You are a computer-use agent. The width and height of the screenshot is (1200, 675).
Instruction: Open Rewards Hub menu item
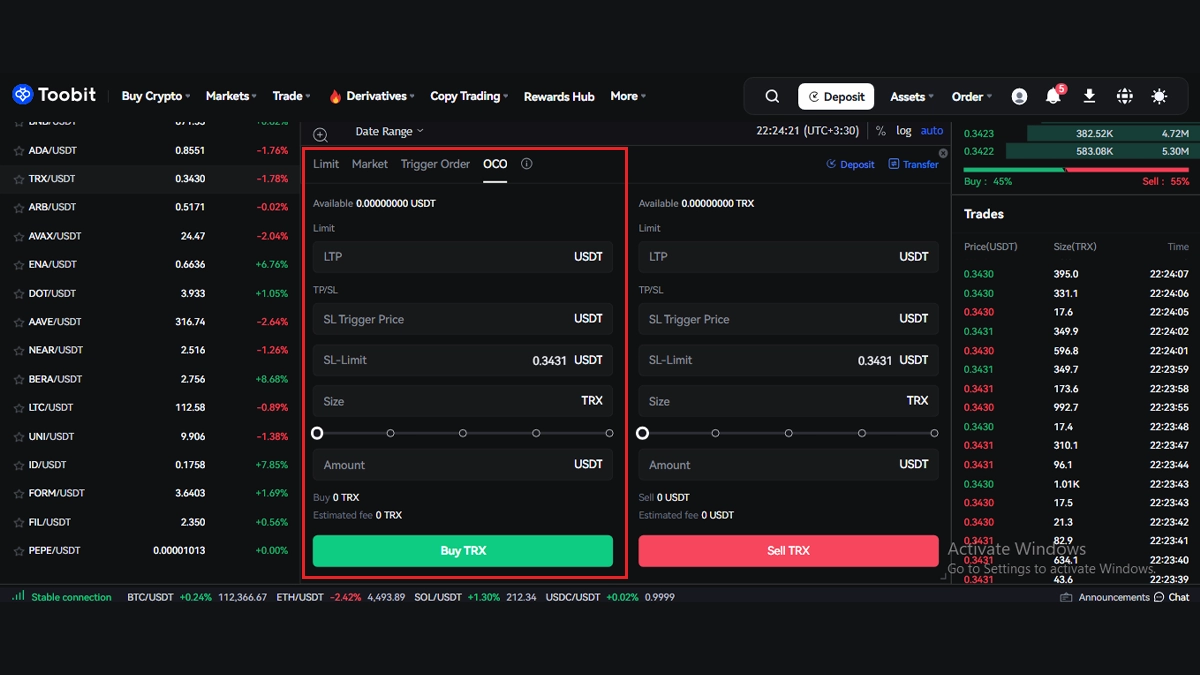559,96
